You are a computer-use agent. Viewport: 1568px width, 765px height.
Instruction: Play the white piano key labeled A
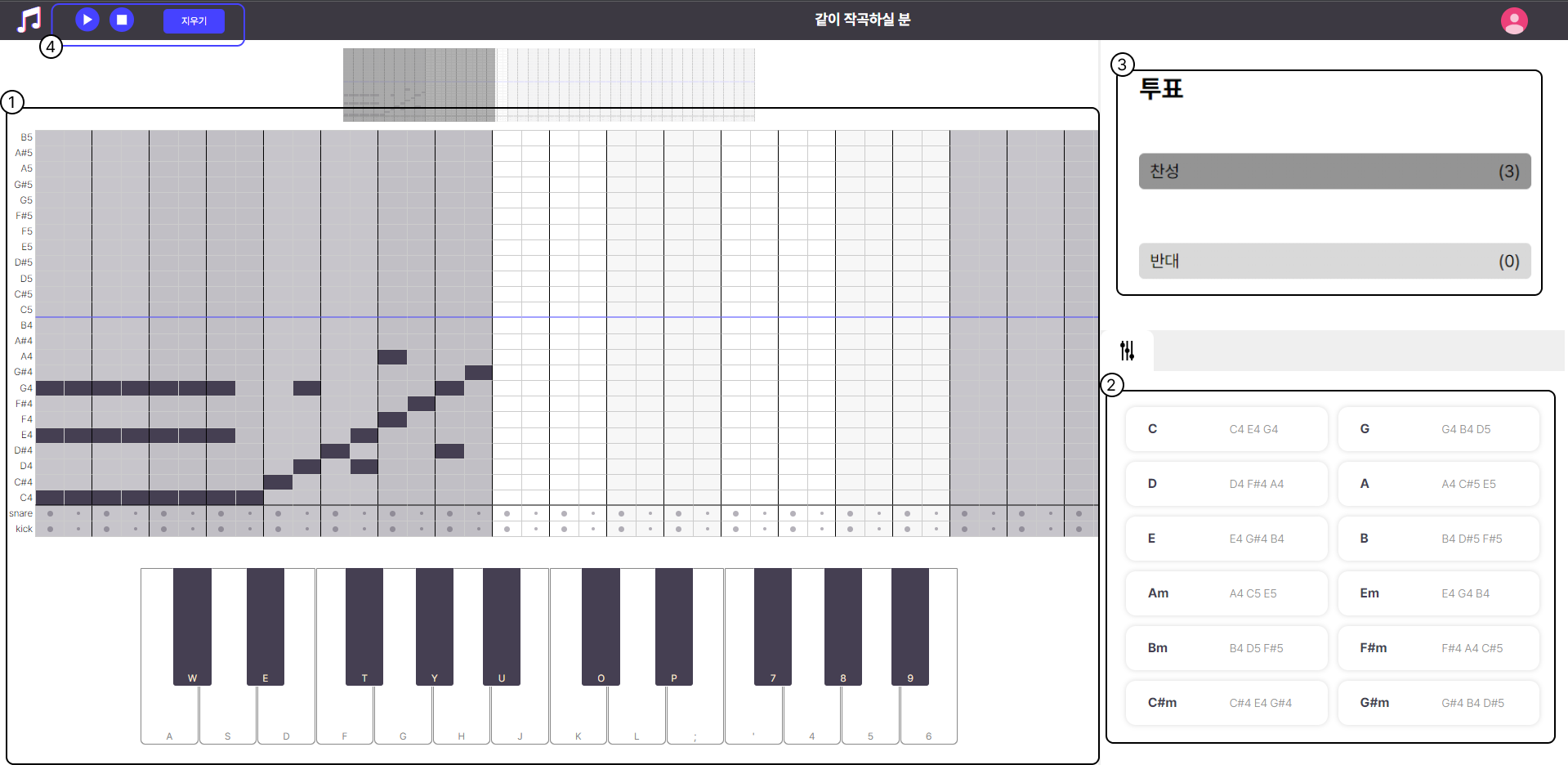pyautogui.click(x=169, y=715)
